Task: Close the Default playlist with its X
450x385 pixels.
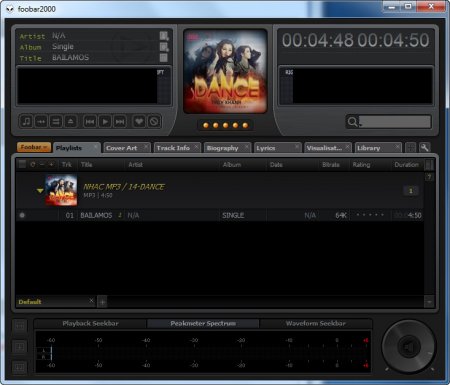Action: click(x=91, y=301)
